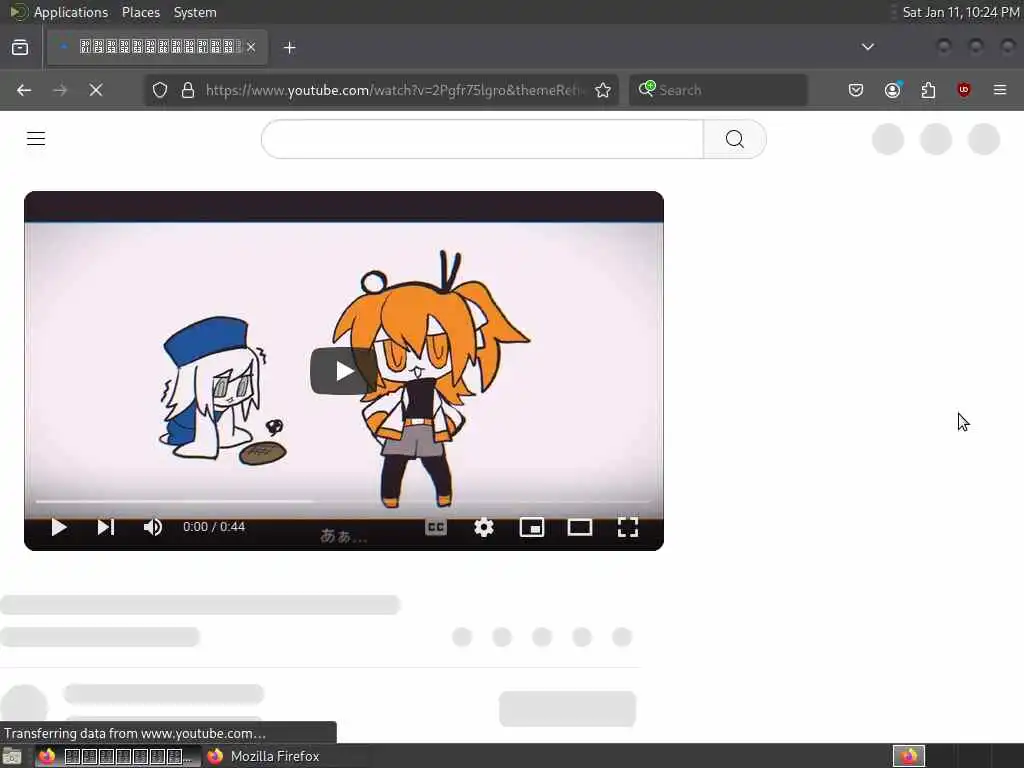Close the current browser tab
This screenshot has width=1024, height=768.
click(x=251, y=47)
